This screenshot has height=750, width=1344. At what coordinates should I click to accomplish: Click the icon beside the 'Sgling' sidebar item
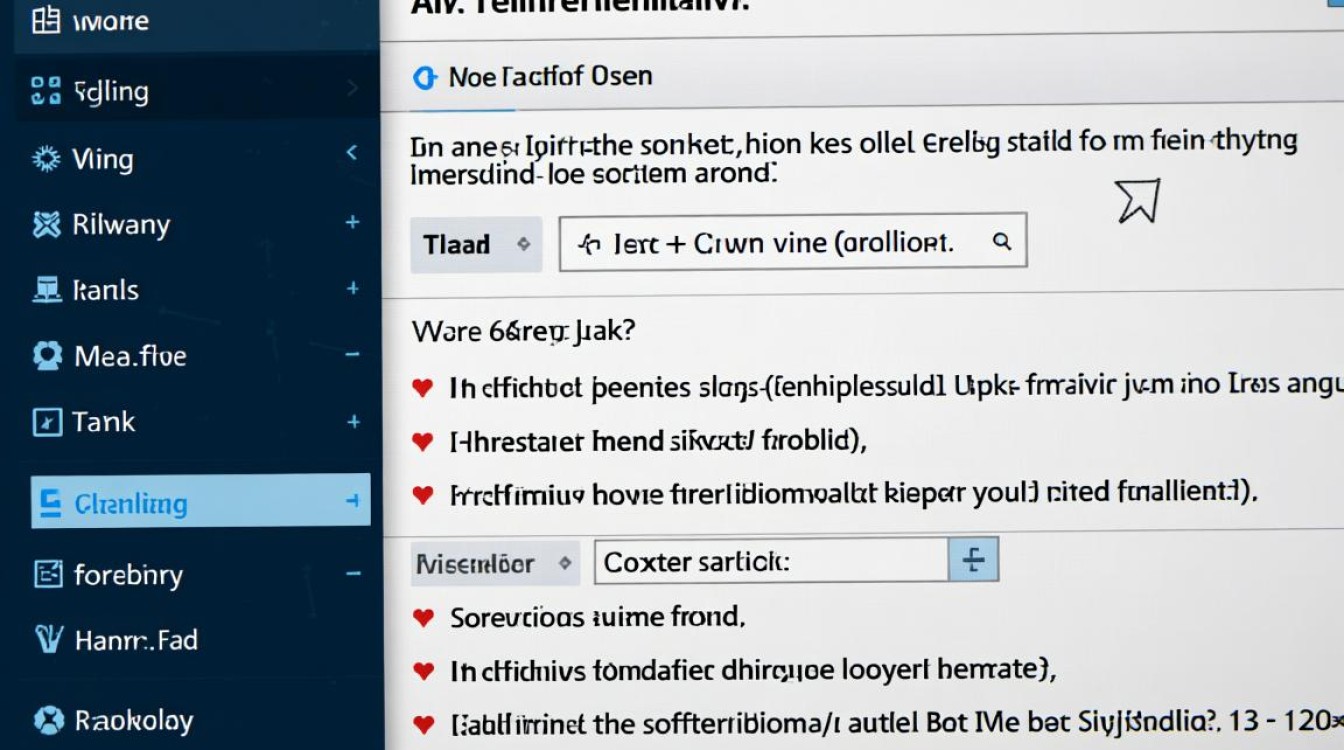(46, 91)
